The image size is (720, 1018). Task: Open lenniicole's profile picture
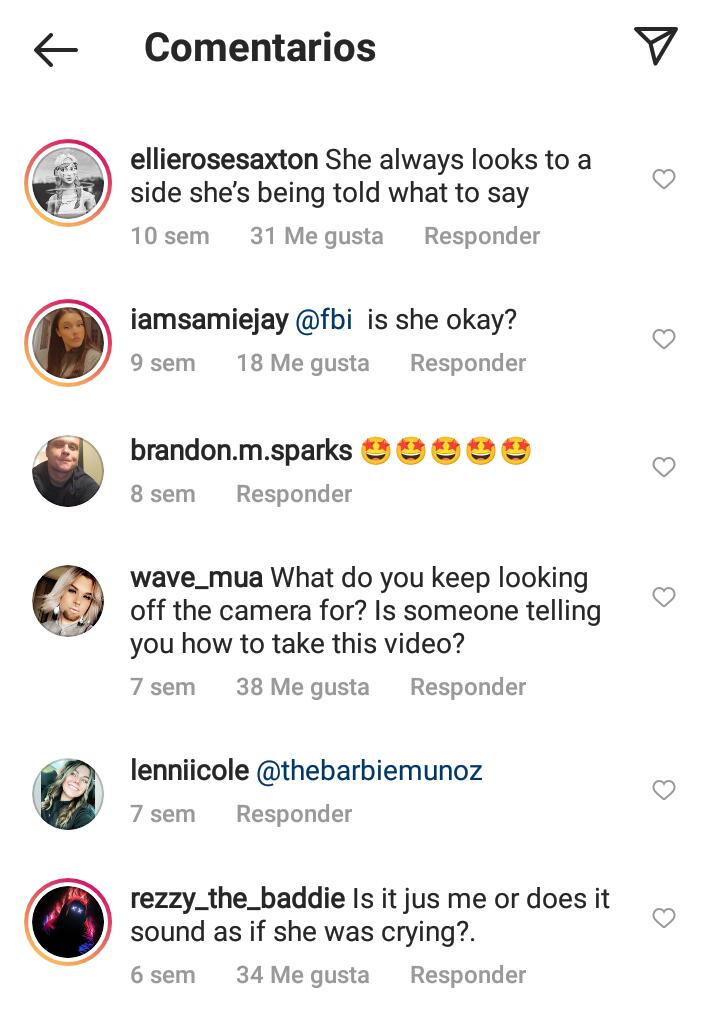coord(68,794)
